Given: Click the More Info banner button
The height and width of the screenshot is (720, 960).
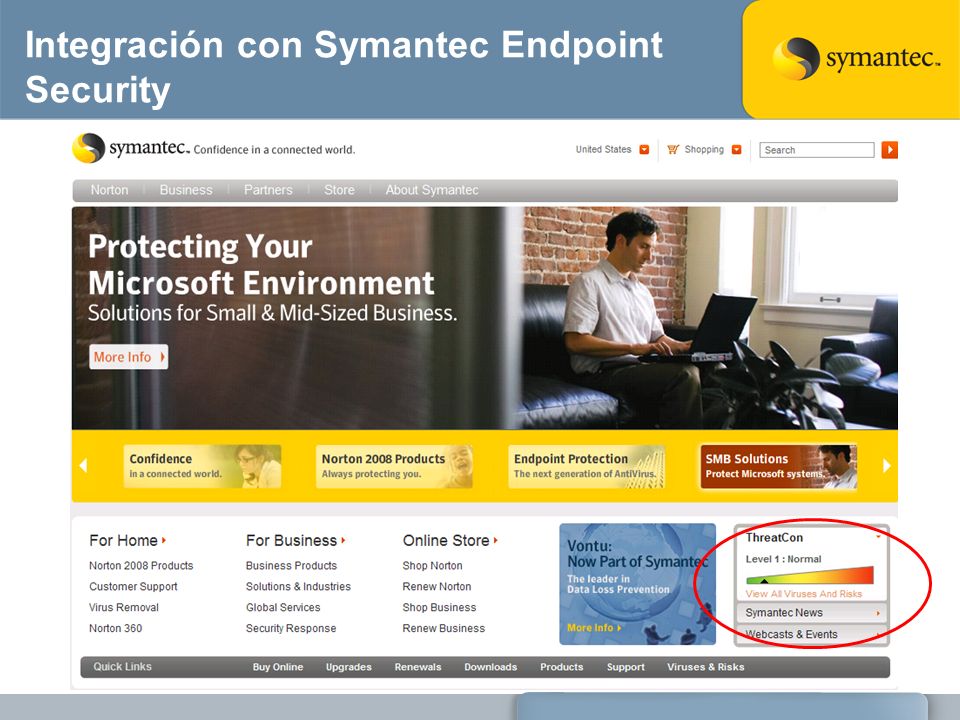Looking at the screenshot, I should coord(129,357).
